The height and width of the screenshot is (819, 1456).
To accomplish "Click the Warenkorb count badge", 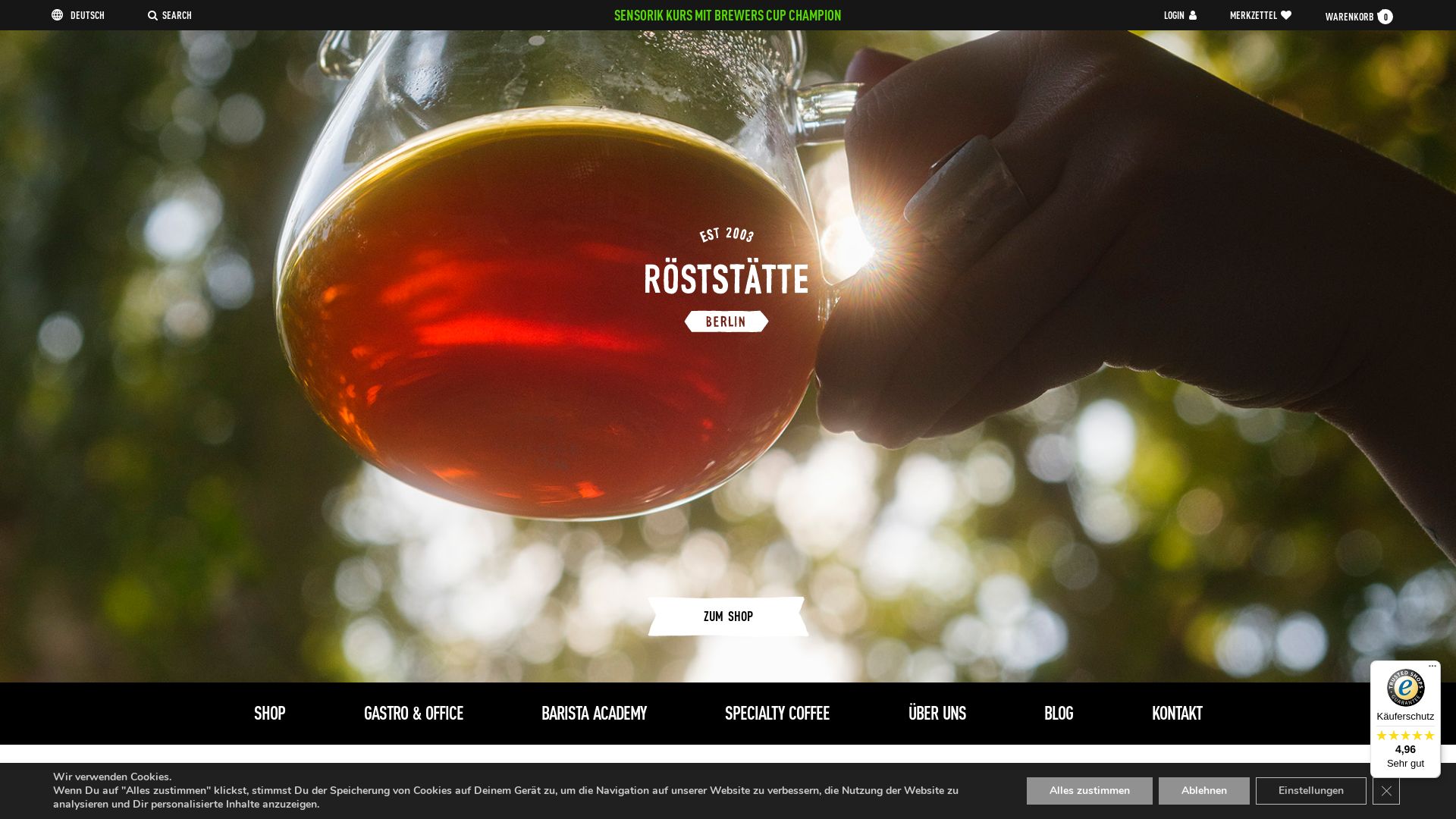I will click(1385, 17).
